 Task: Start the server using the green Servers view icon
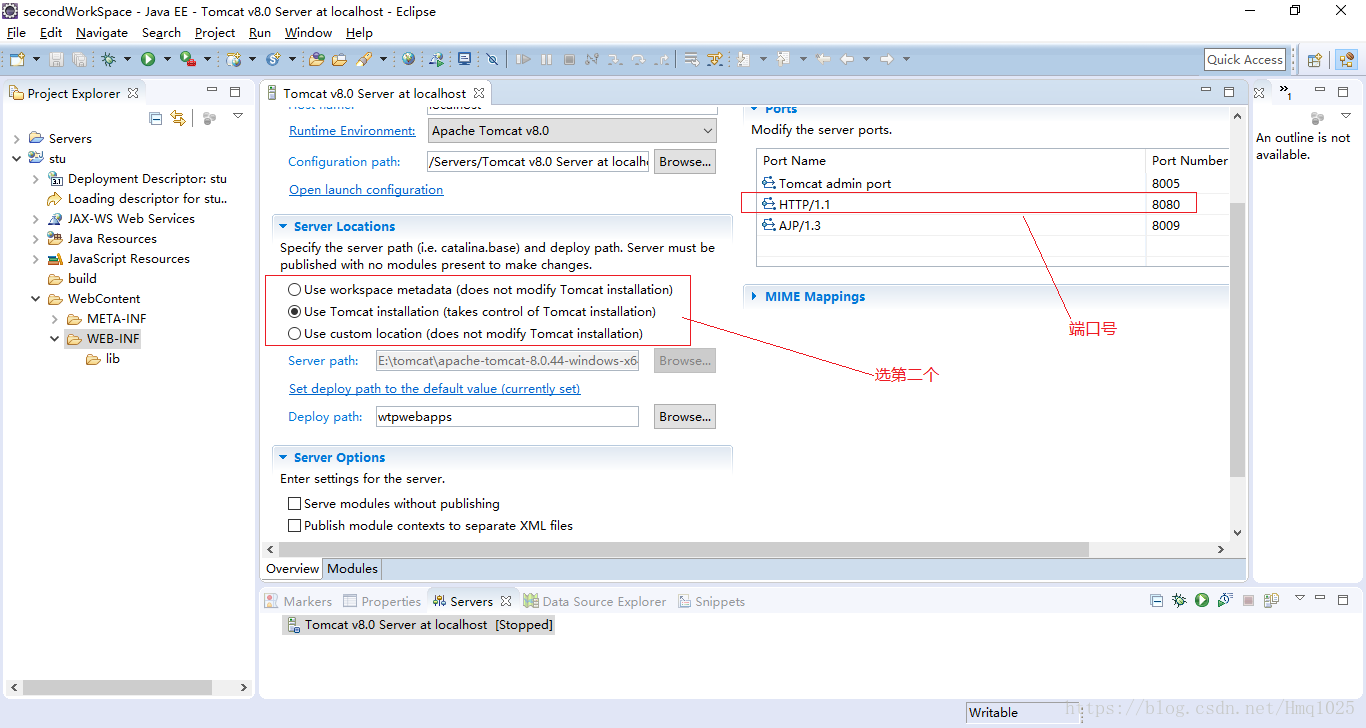(x=1201, y=600)
